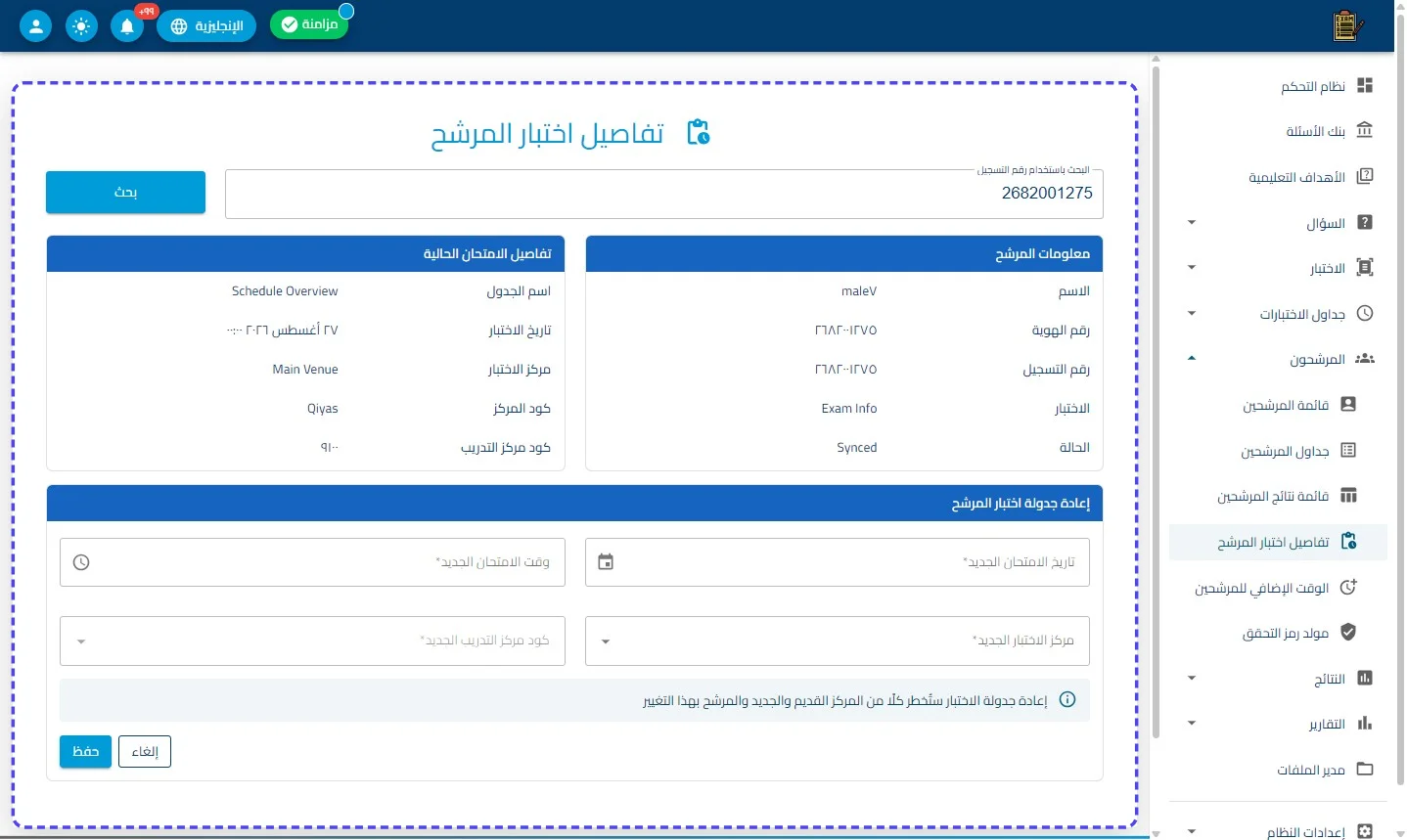1407x840 pixels.
Task: Toggle the light/dark theme sun icon
Action: point(81,26)
